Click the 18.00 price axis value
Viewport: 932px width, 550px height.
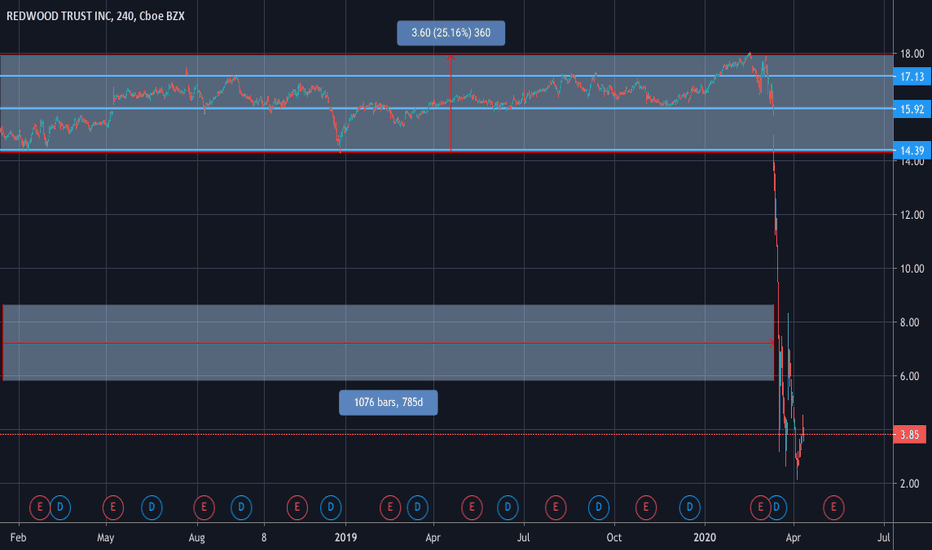coord(912,54)
